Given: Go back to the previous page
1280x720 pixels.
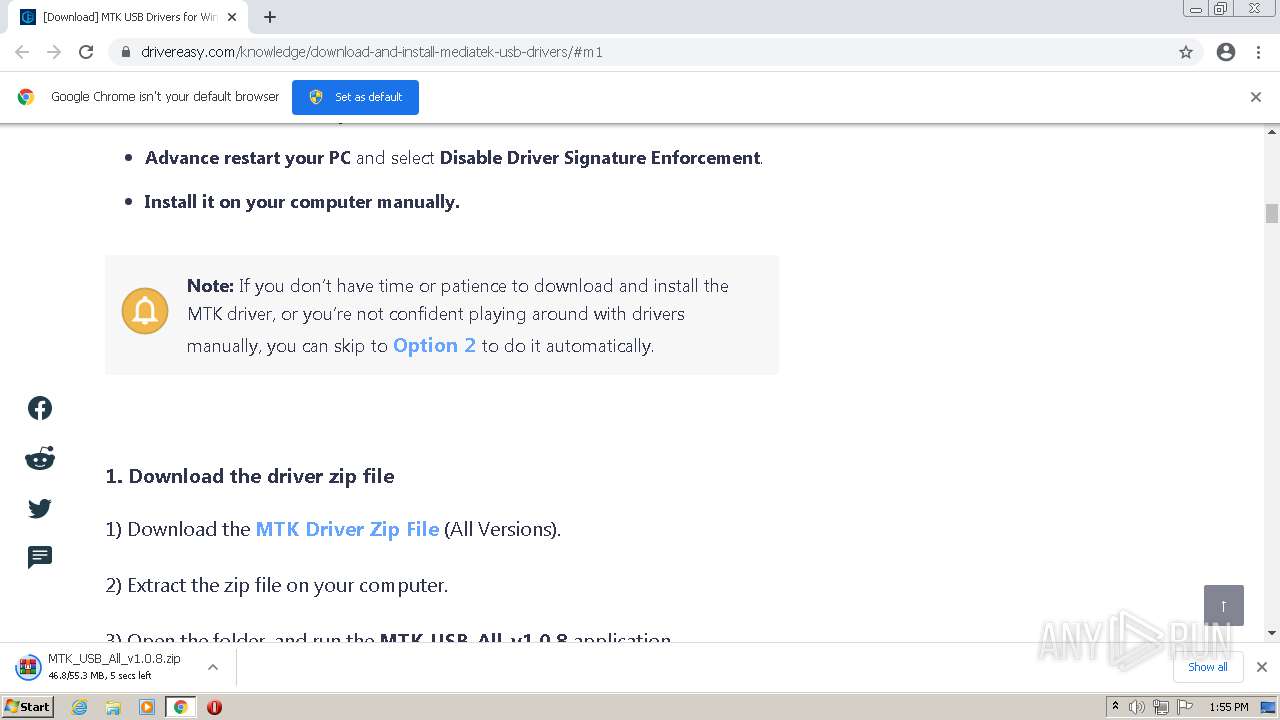Looking at the screenshot, I should pyautogui.click(x=22, y=52).
